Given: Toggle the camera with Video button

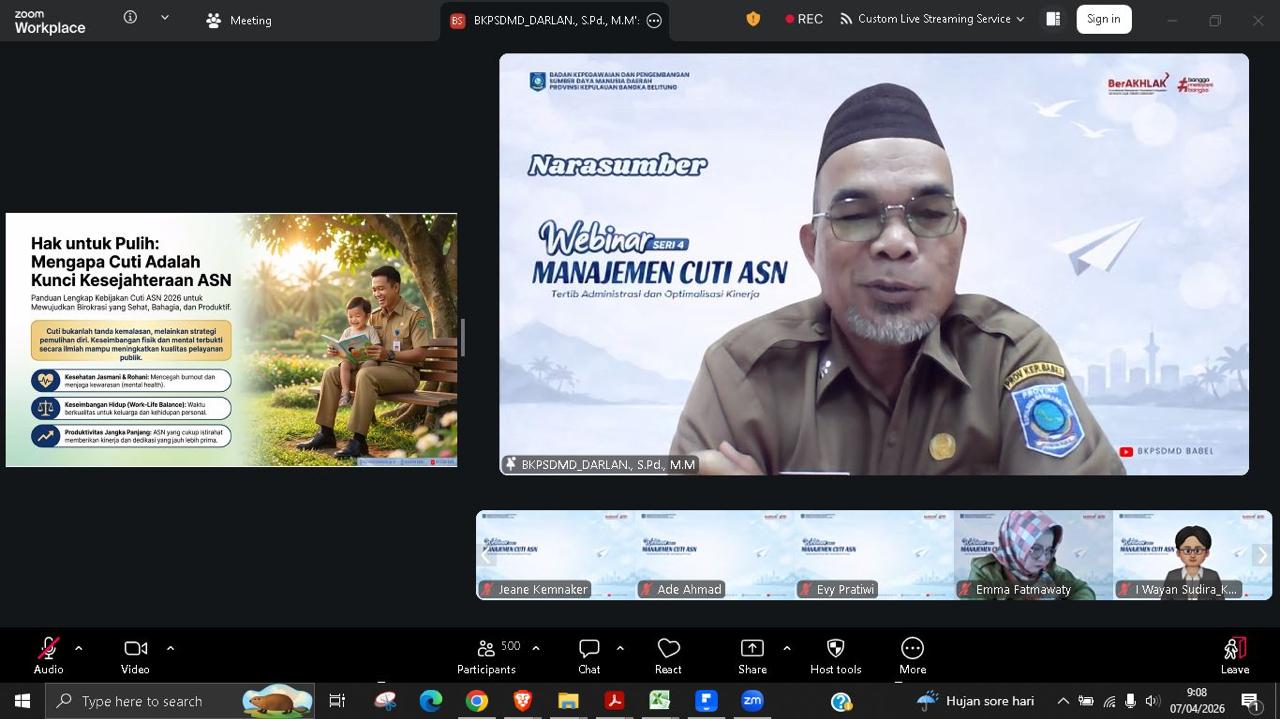Looking at the screenshot, I should (x=135, y=655).
